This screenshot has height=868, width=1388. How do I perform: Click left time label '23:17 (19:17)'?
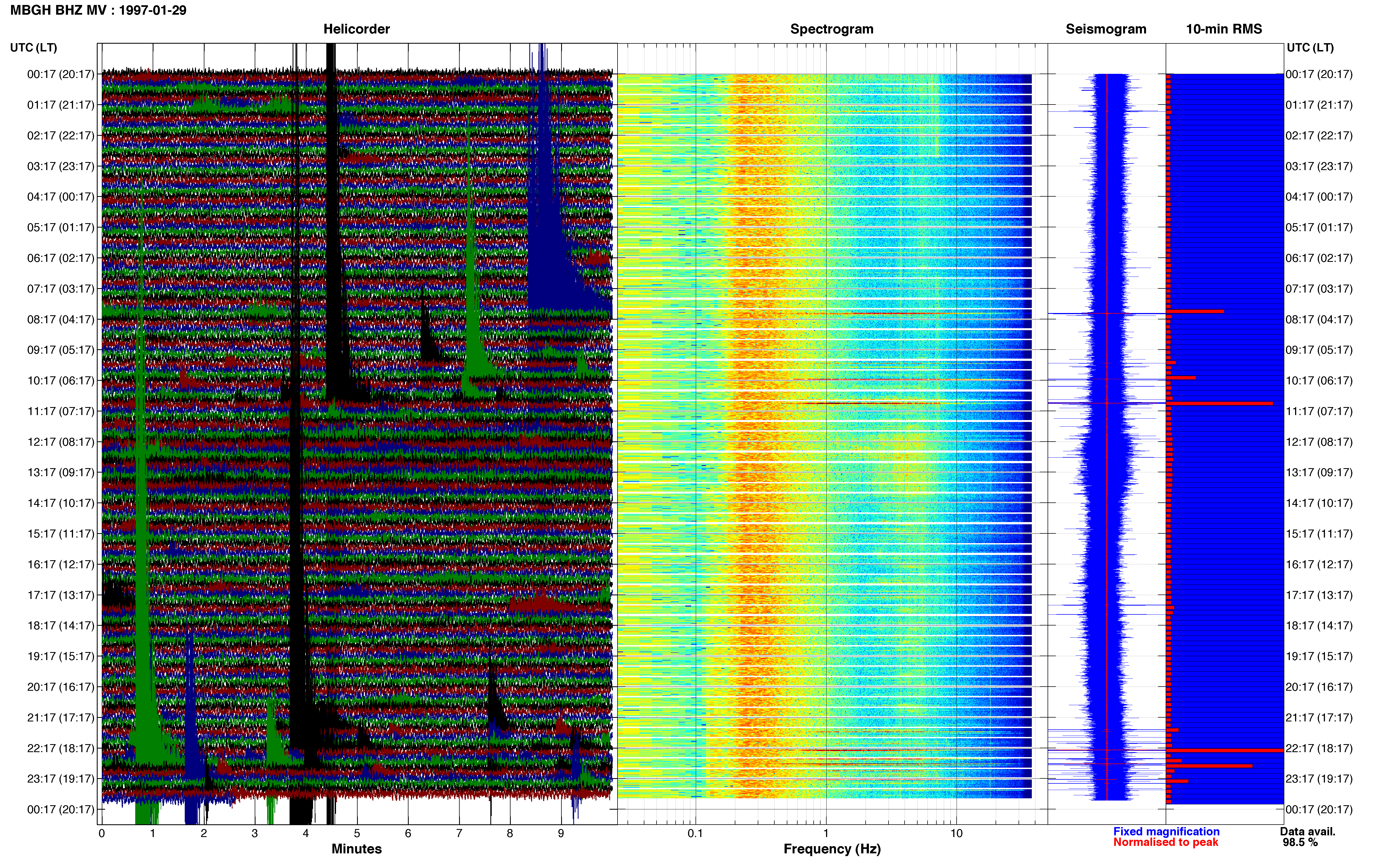pos(61,778)
